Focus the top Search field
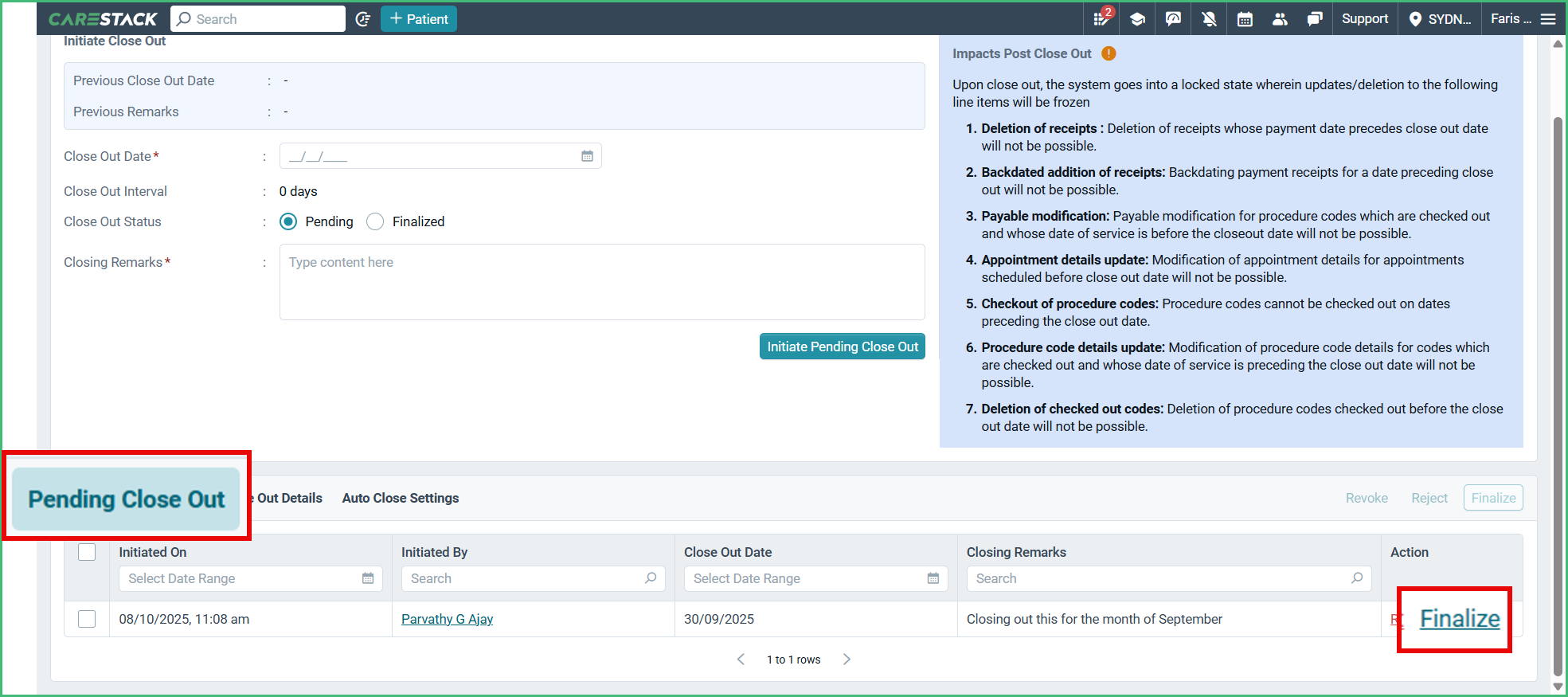Viewport: 1568px width, 697px height. 258,19
